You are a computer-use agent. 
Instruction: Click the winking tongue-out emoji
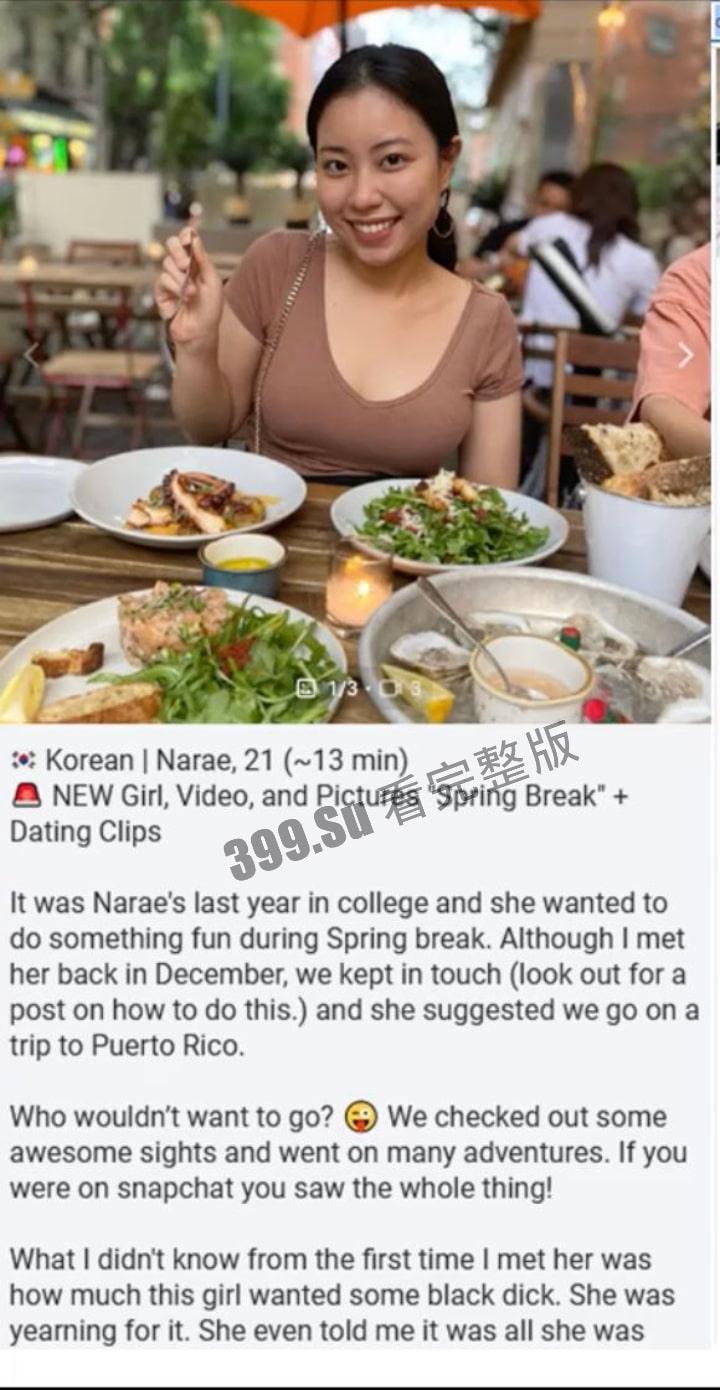click(x=360, y=1117)
